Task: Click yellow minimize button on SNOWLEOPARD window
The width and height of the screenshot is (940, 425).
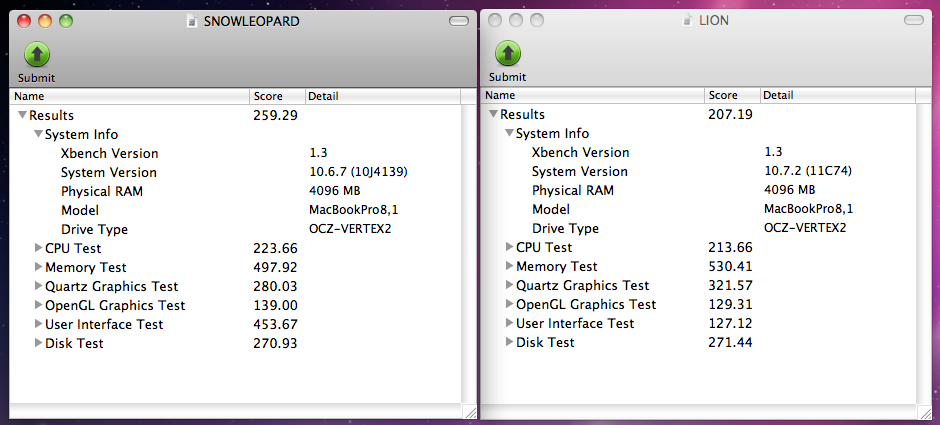Action: (45, 22)
